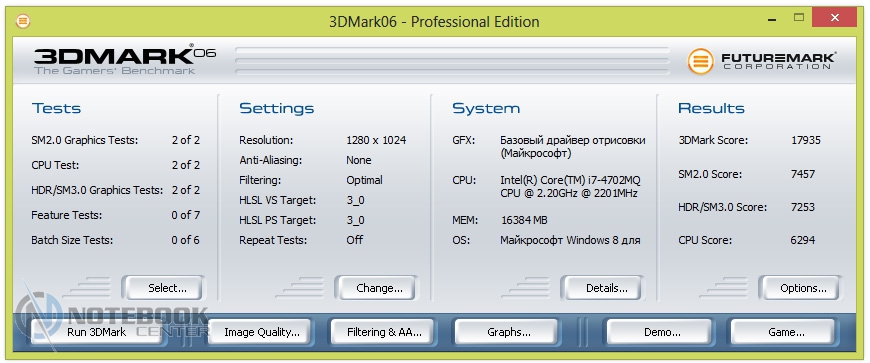Image resolution: width=870 pixels, height=363 pixels.
Task: Click the Batch Size Tests value 0 of 6
Action: (186, 240)
